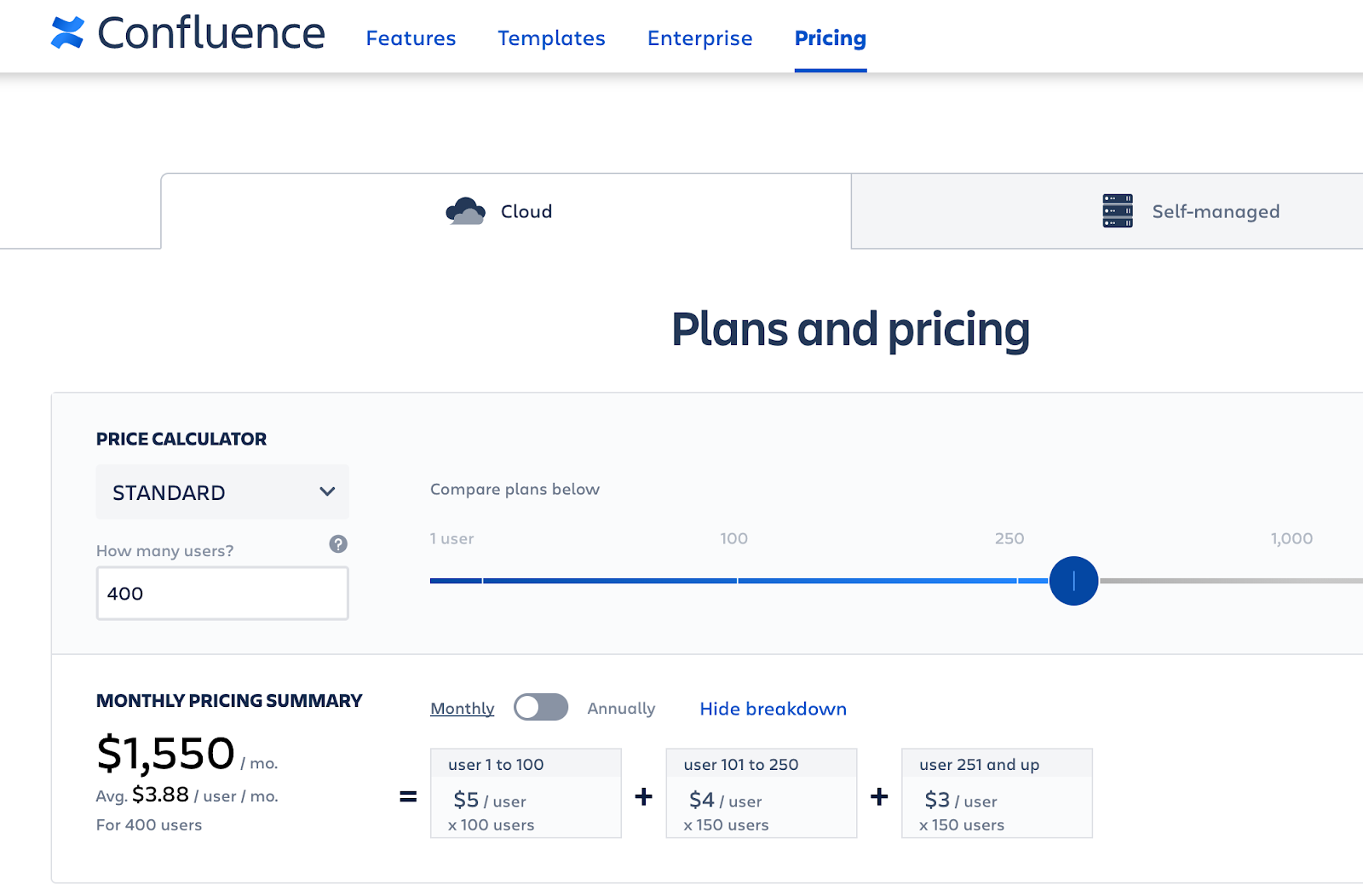The image size is (1363, 896).
Task: Select the Annually billing label
Action: tap(621, 709)
